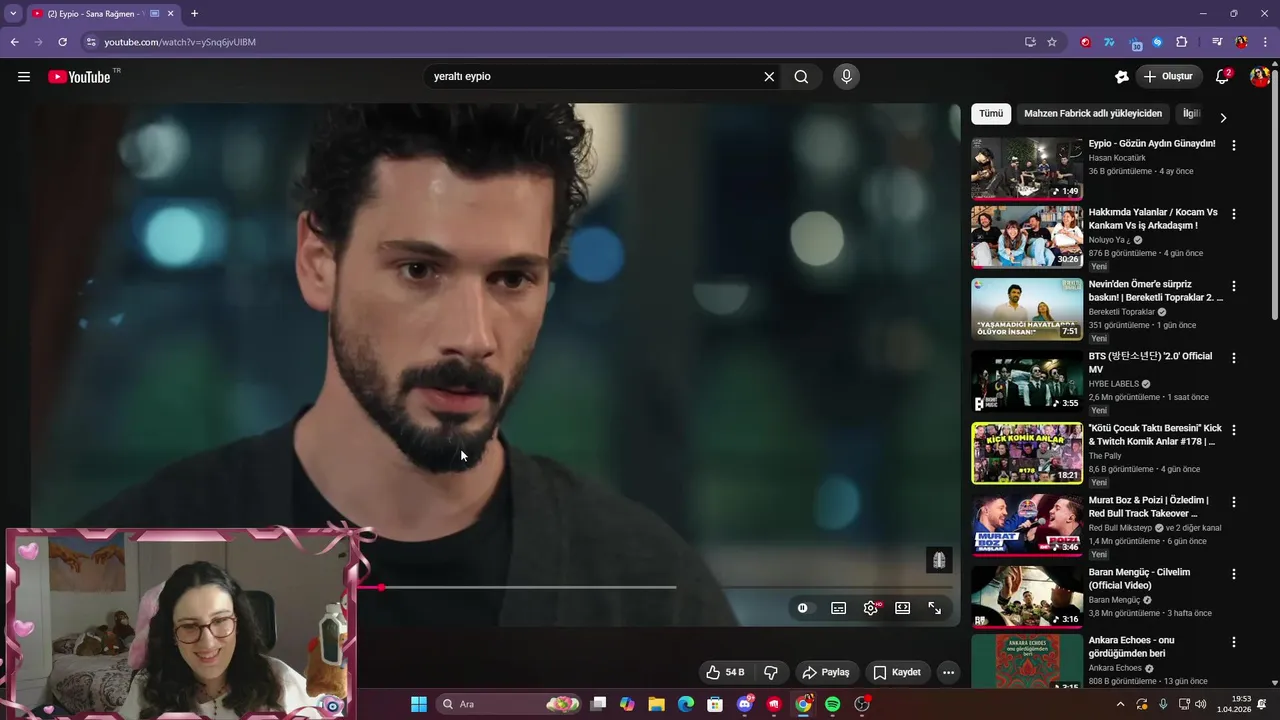The height and width of the screenshot is (720, 1280).
Task: Click the Kaydet save button
Action: (x=897, y=672)
